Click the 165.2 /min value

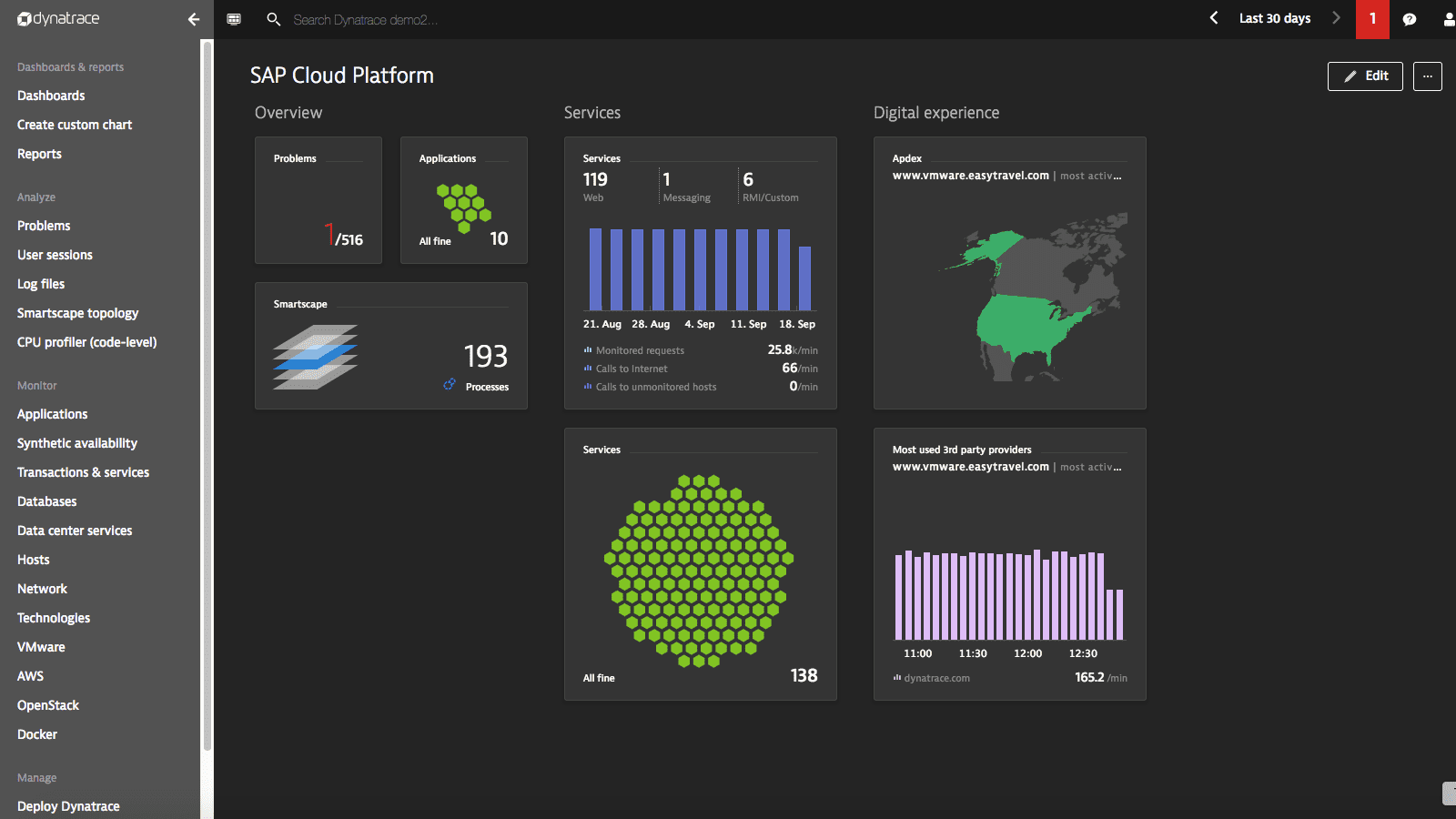(x=1101, y=677)
